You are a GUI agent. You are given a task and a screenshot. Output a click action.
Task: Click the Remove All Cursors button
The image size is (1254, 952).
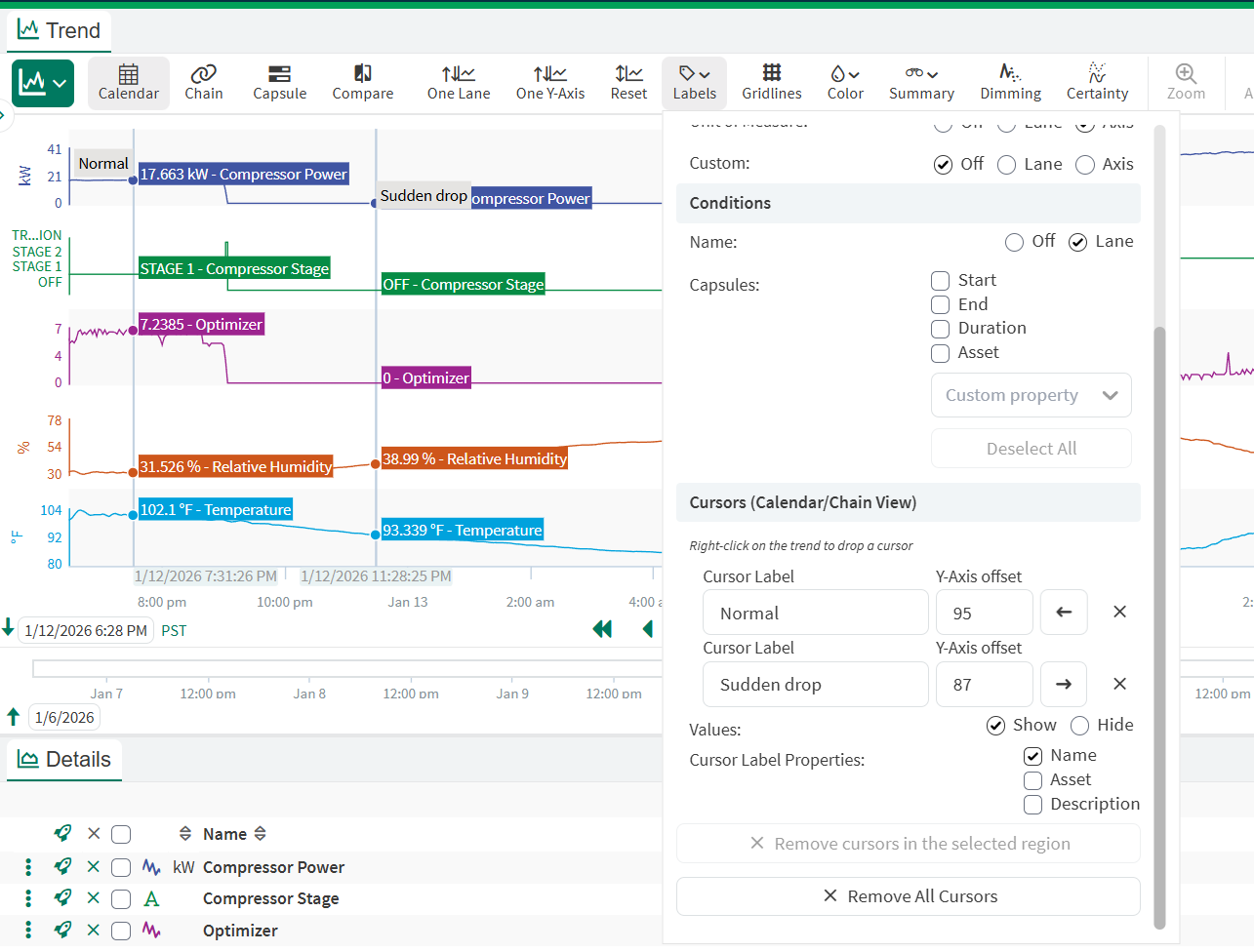coord(908,896)
